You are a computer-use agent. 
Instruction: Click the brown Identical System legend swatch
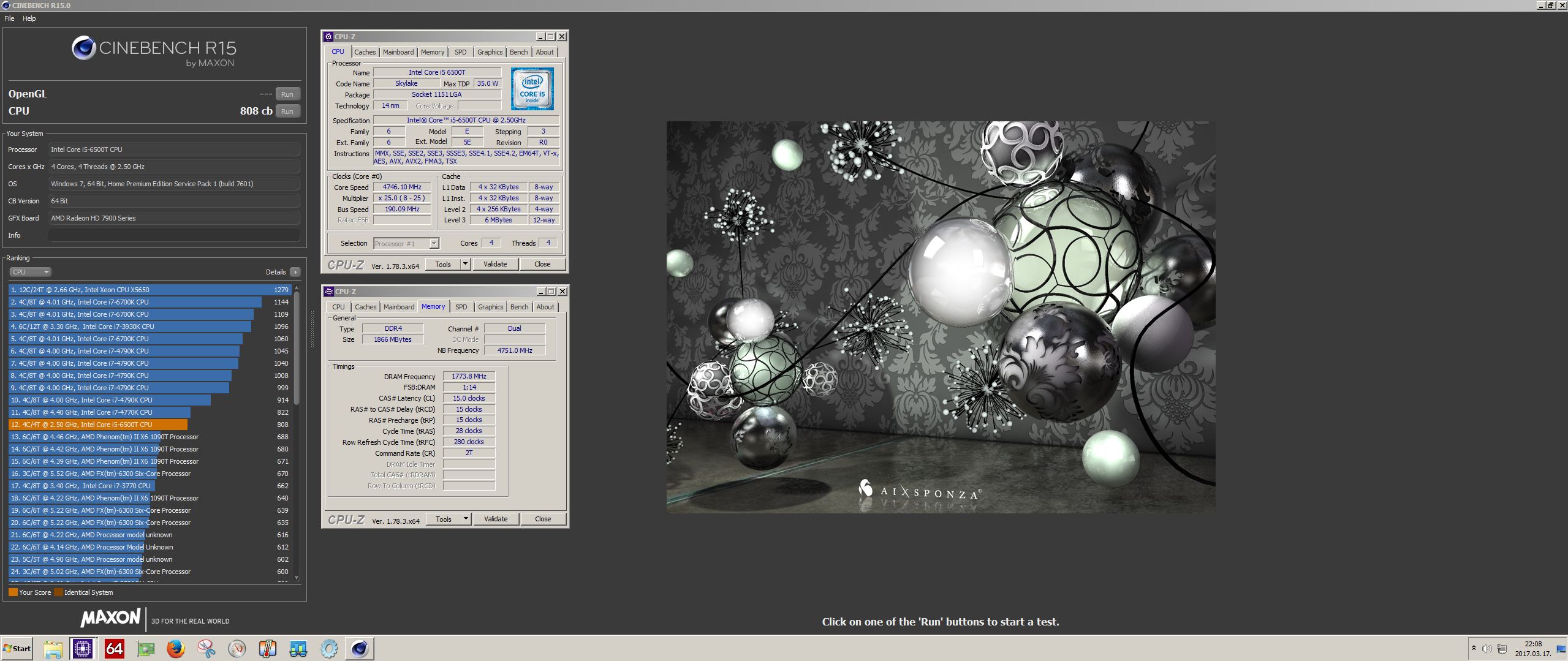[x=58, y=592]
